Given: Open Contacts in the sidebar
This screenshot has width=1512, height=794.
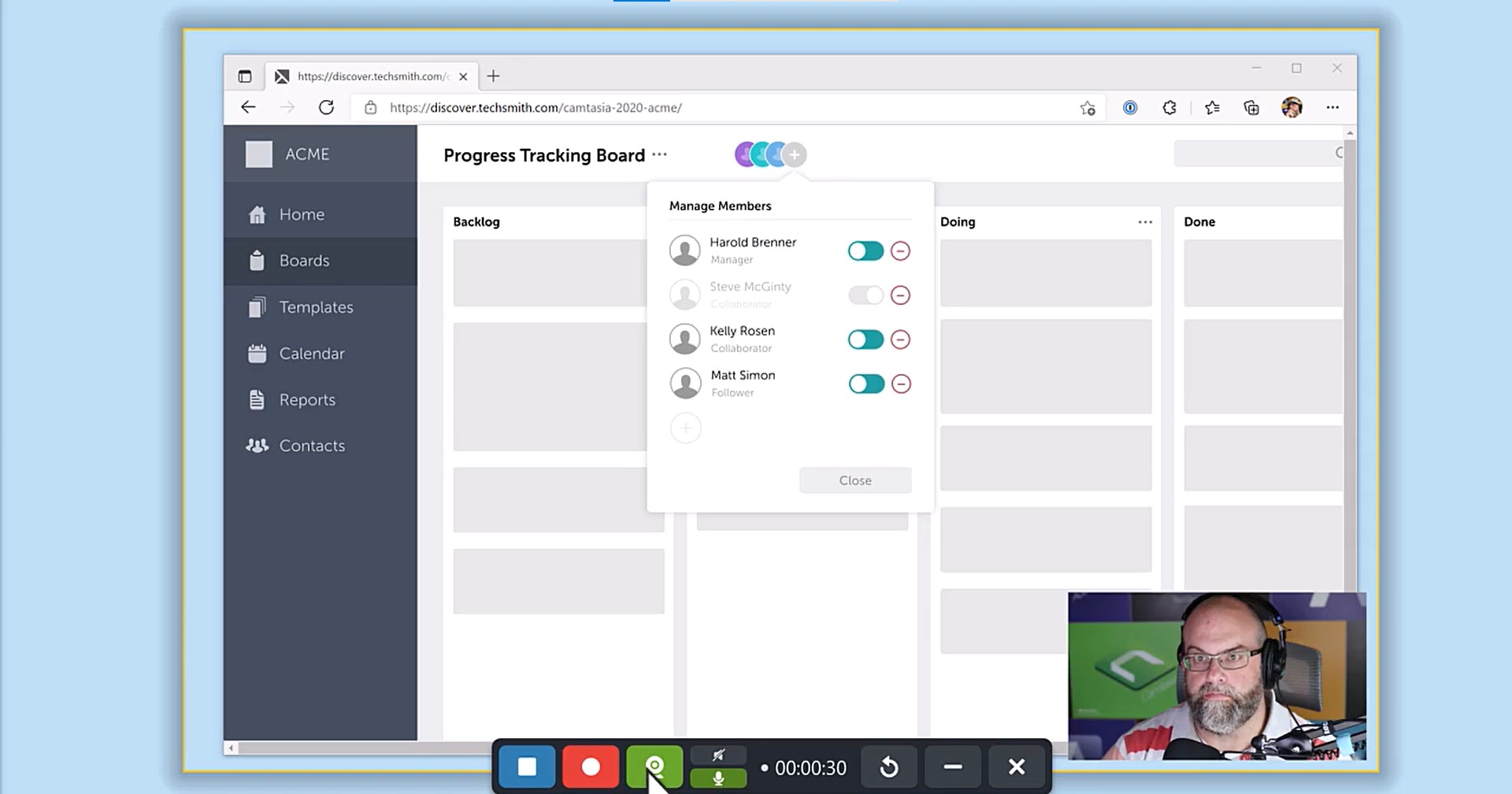Looking at the screenshot, I should [x=321, y=446].
